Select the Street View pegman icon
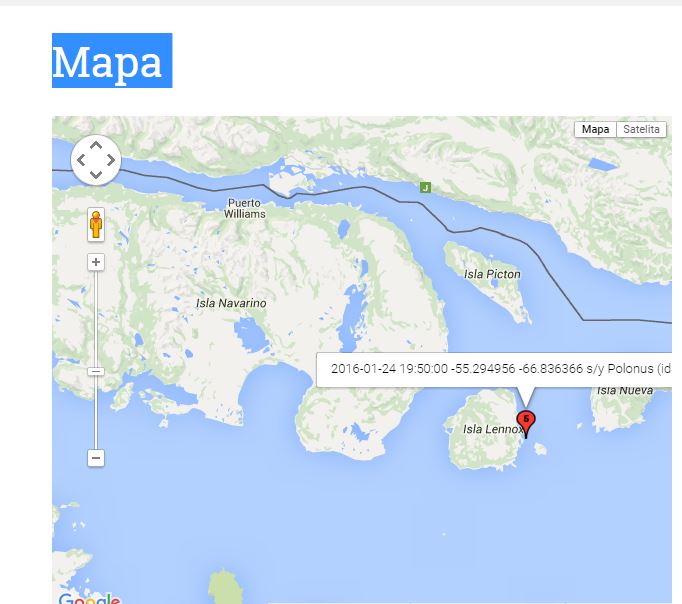 tap(96, 224)
